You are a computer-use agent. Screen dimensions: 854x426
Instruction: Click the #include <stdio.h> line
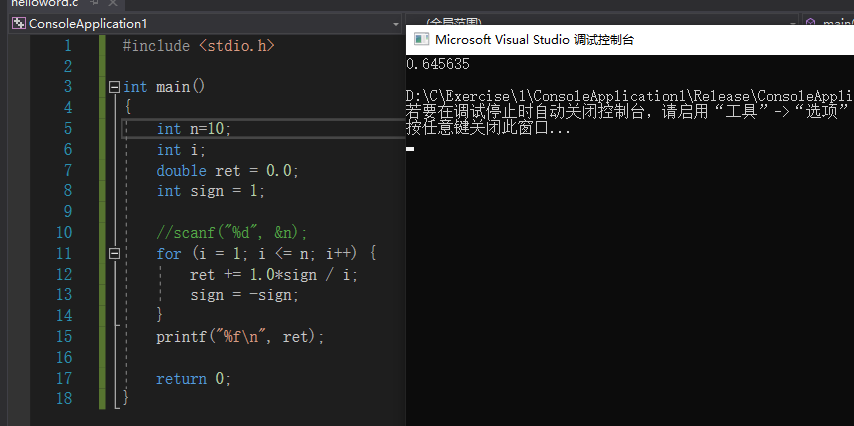tap(199, 46)
